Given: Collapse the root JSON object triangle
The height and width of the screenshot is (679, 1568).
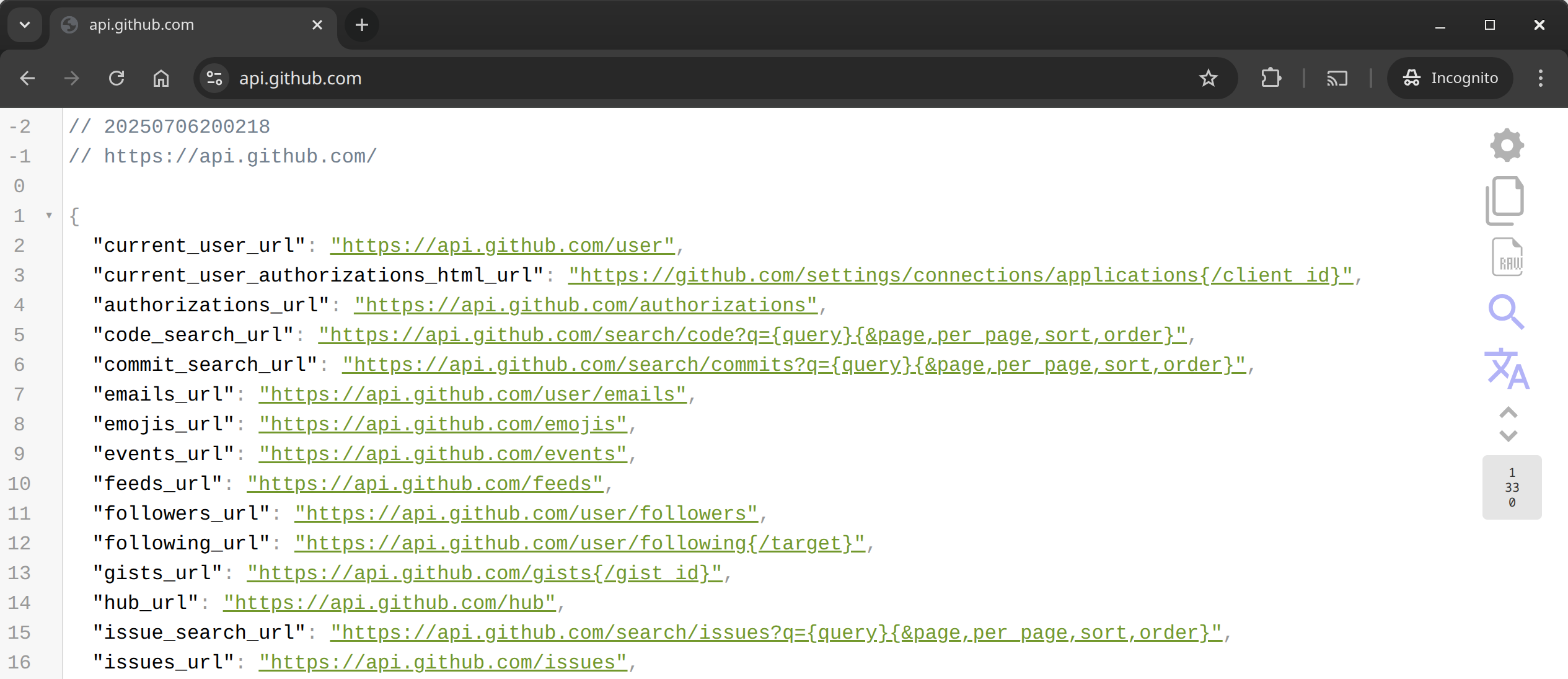Looking at the screenshot, I should point(49,216).
